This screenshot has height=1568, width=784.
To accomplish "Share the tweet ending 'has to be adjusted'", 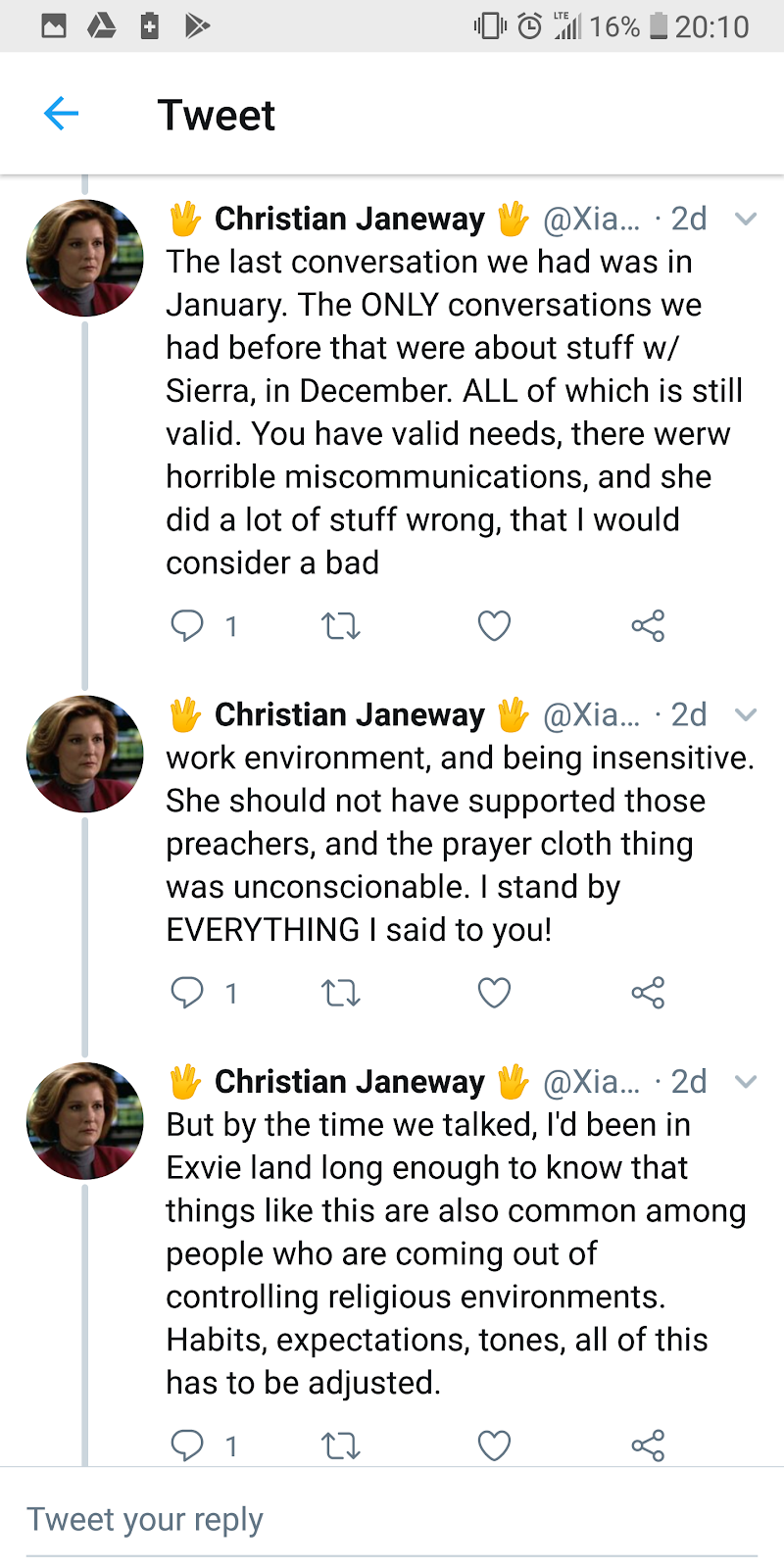I will click(x=648, y=1445).
